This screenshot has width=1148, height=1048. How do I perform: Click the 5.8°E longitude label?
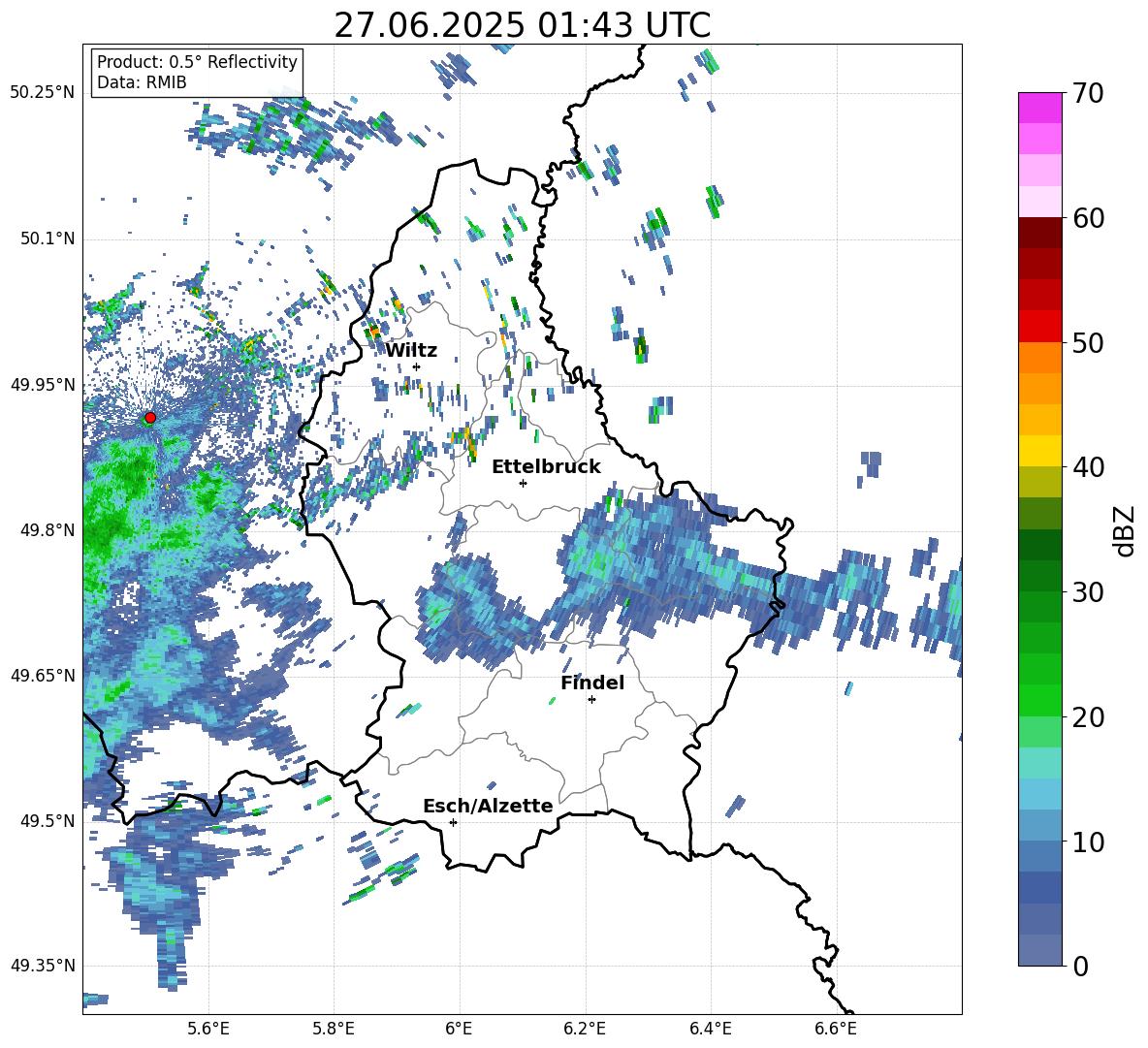point(334,1030)
